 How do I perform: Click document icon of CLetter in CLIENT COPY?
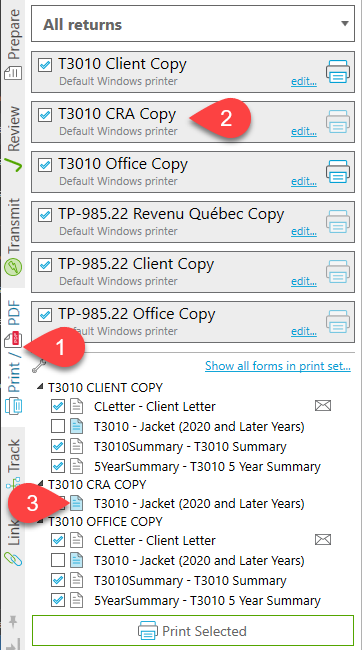[x=76, y=406]
